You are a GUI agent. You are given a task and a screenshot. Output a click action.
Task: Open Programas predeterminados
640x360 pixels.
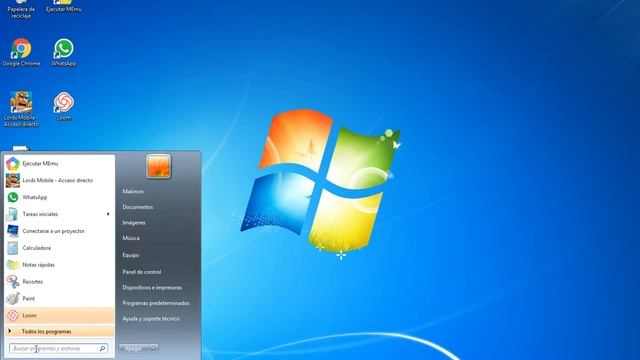[156, 303]
